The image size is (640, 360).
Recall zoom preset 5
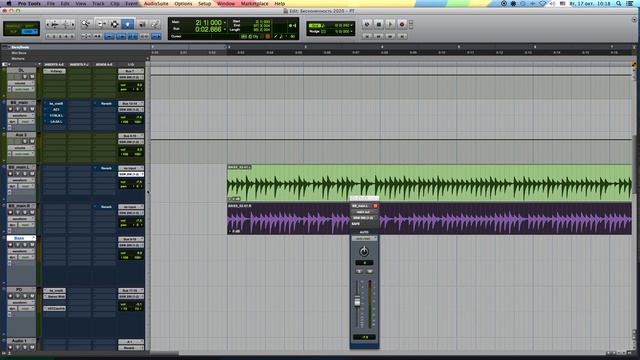(x=73, y=36)
